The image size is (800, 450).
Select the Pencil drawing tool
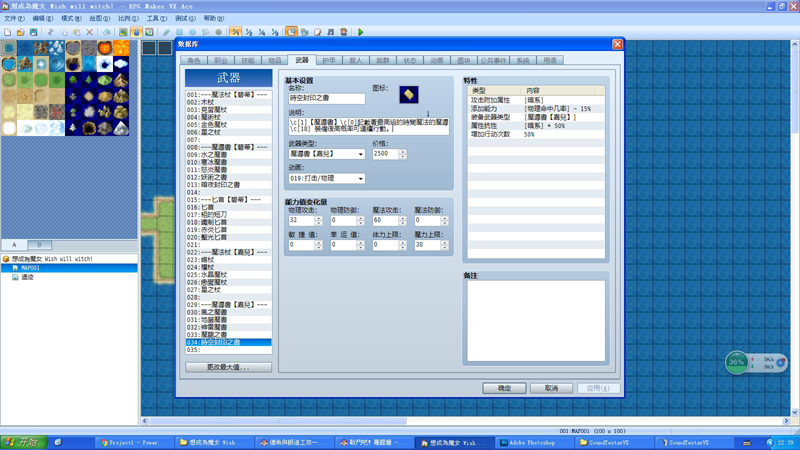(166, 32)
